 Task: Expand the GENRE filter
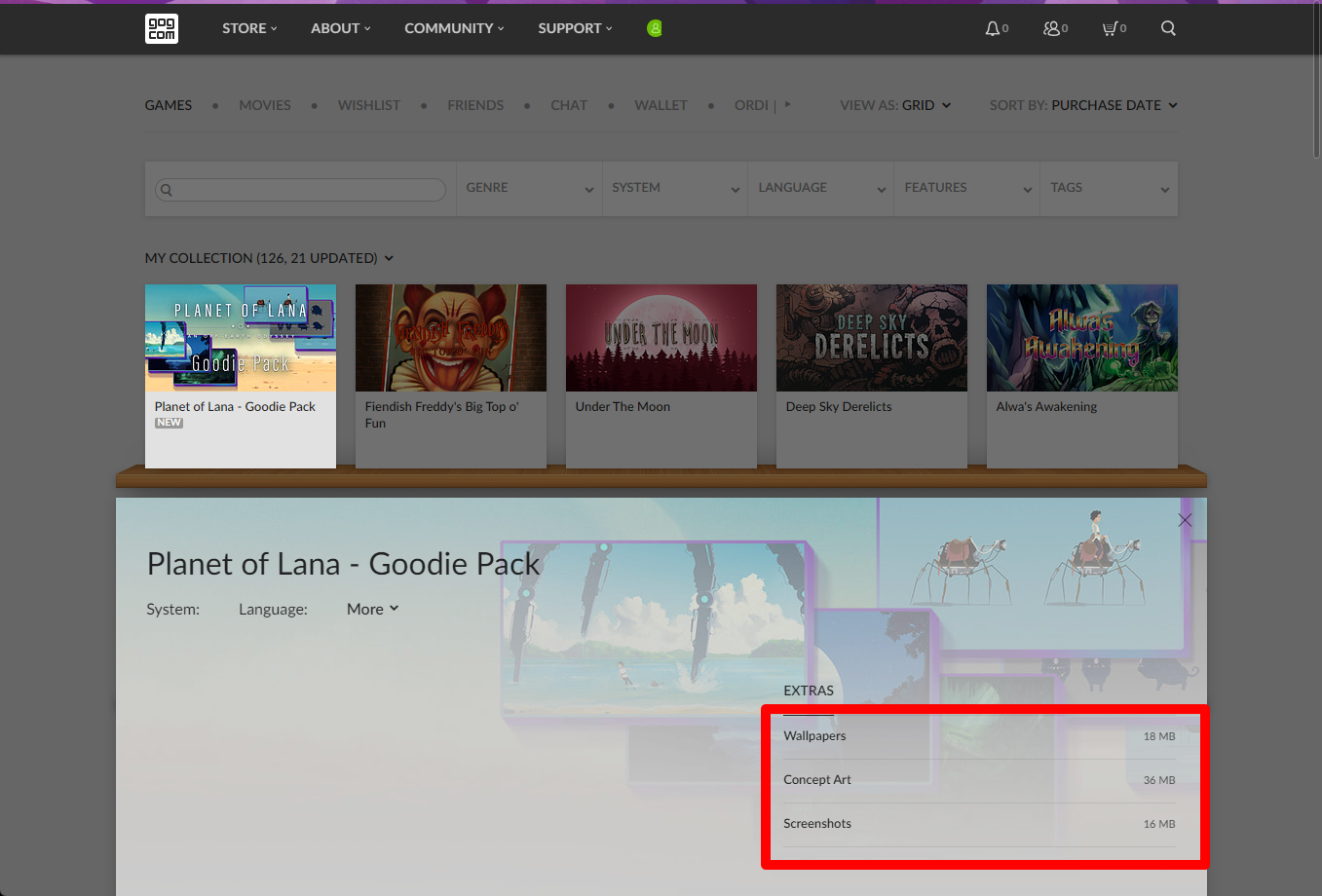coord(529,188)
